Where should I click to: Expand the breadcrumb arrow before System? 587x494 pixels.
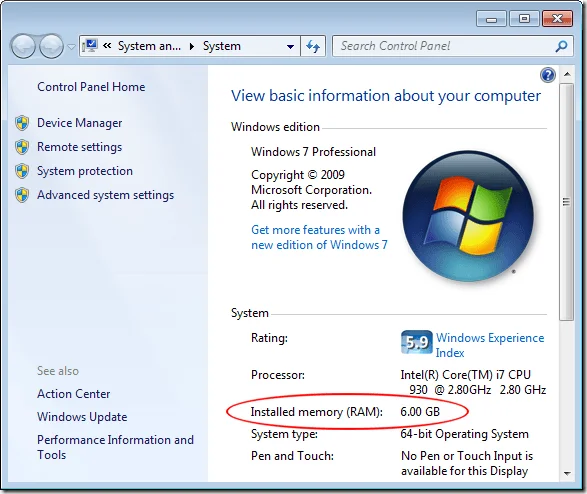click(192, 46)
